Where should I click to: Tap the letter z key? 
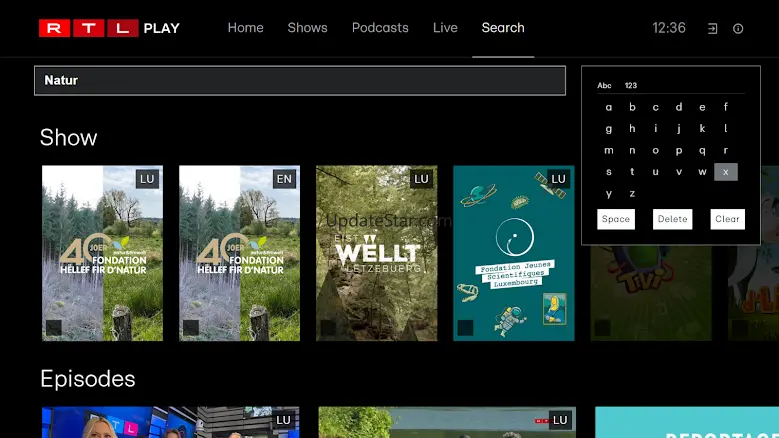[632, 194]
